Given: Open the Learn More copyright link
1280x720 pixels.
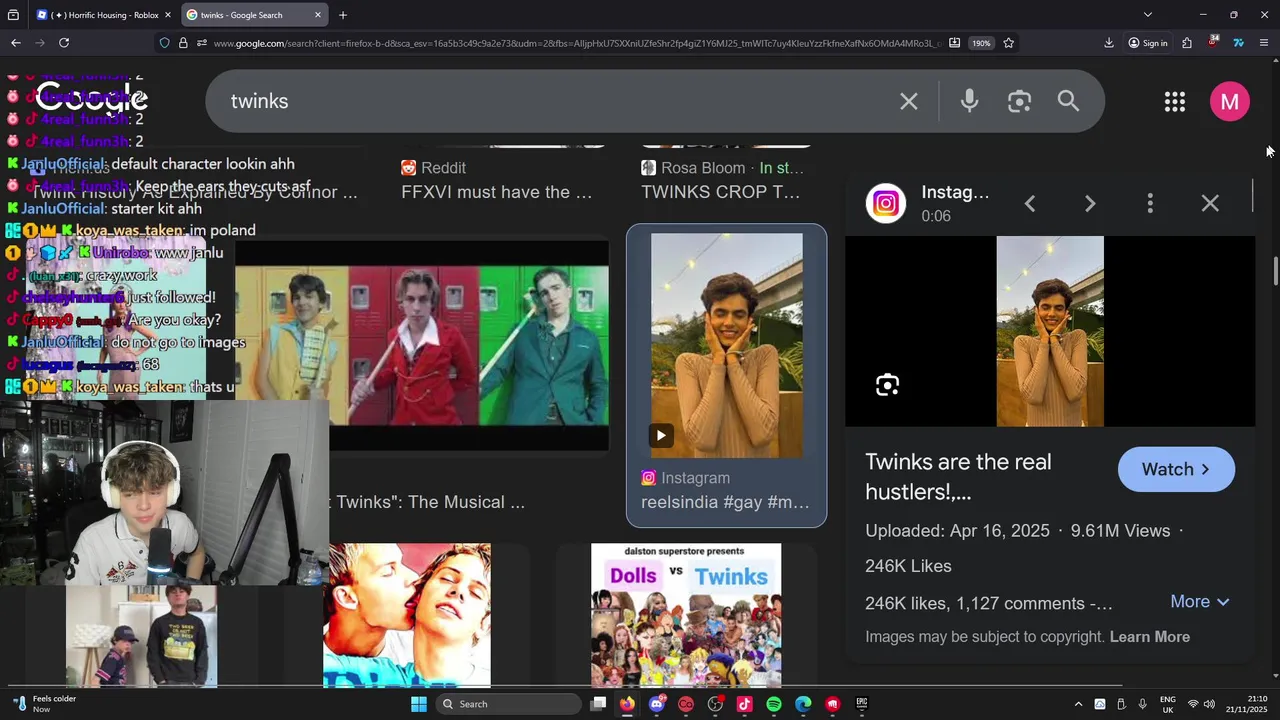Looking at the screenshot, I should (x=1150, y=637).
